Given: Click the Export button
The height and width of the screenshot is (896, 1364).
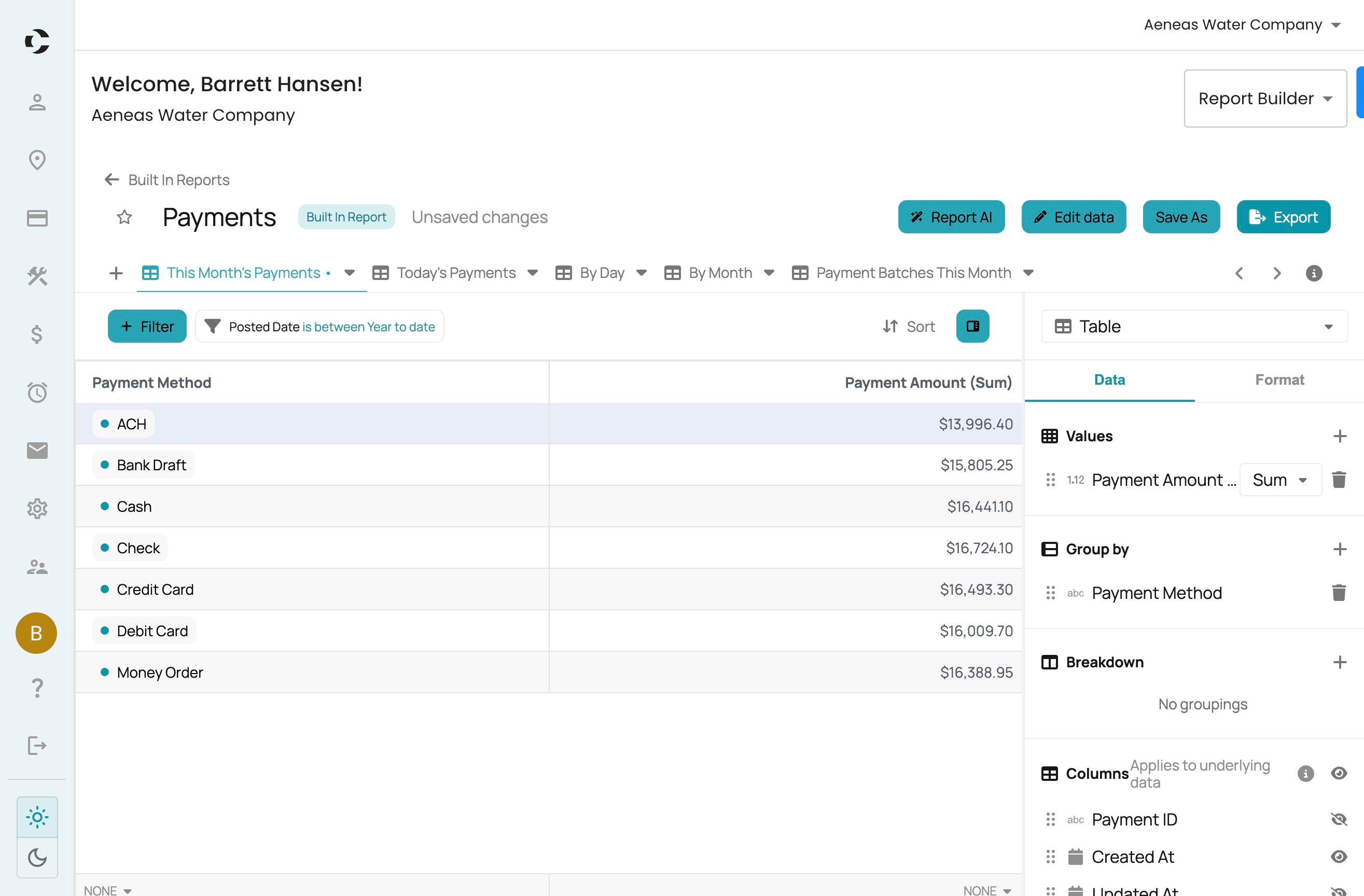Looking at the screenshot, I should [x=1283, y=217].
